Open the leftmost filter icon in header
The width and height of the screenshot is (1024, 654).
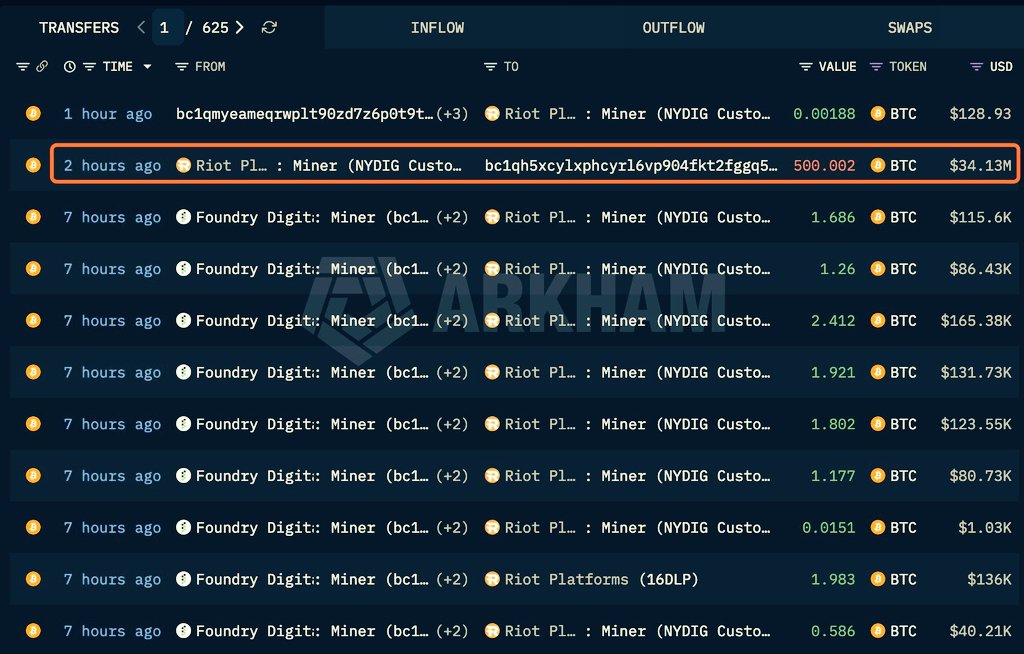point(23,67)
